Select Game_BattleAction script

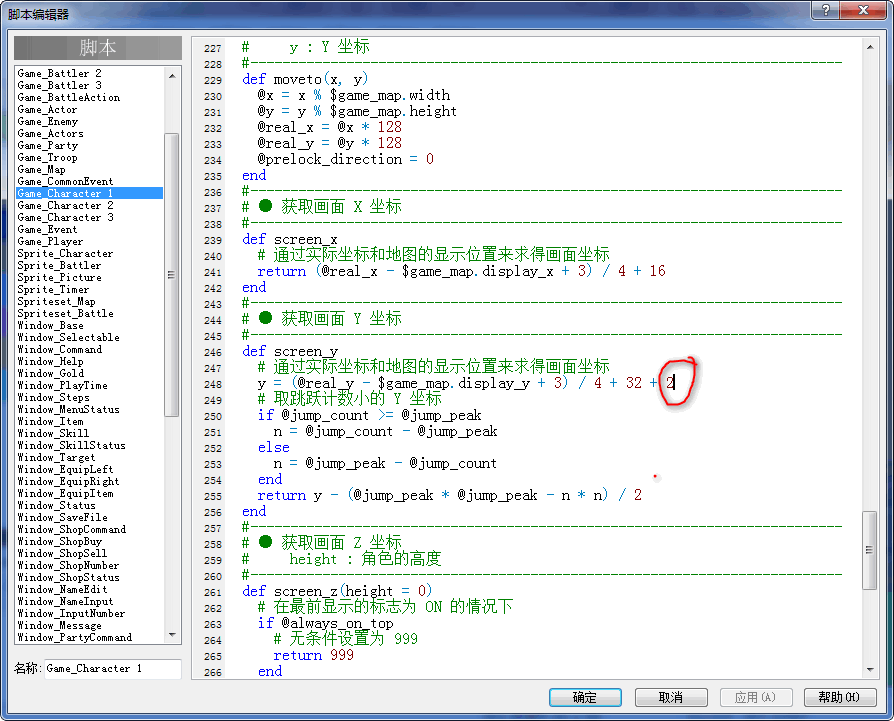pos(68,97)
